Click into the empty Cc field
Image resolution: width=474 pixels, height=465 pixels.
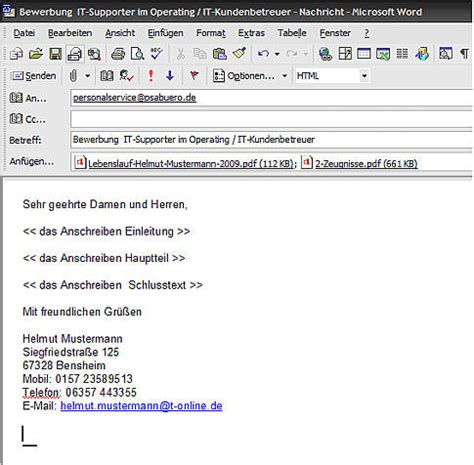(271, 119)
